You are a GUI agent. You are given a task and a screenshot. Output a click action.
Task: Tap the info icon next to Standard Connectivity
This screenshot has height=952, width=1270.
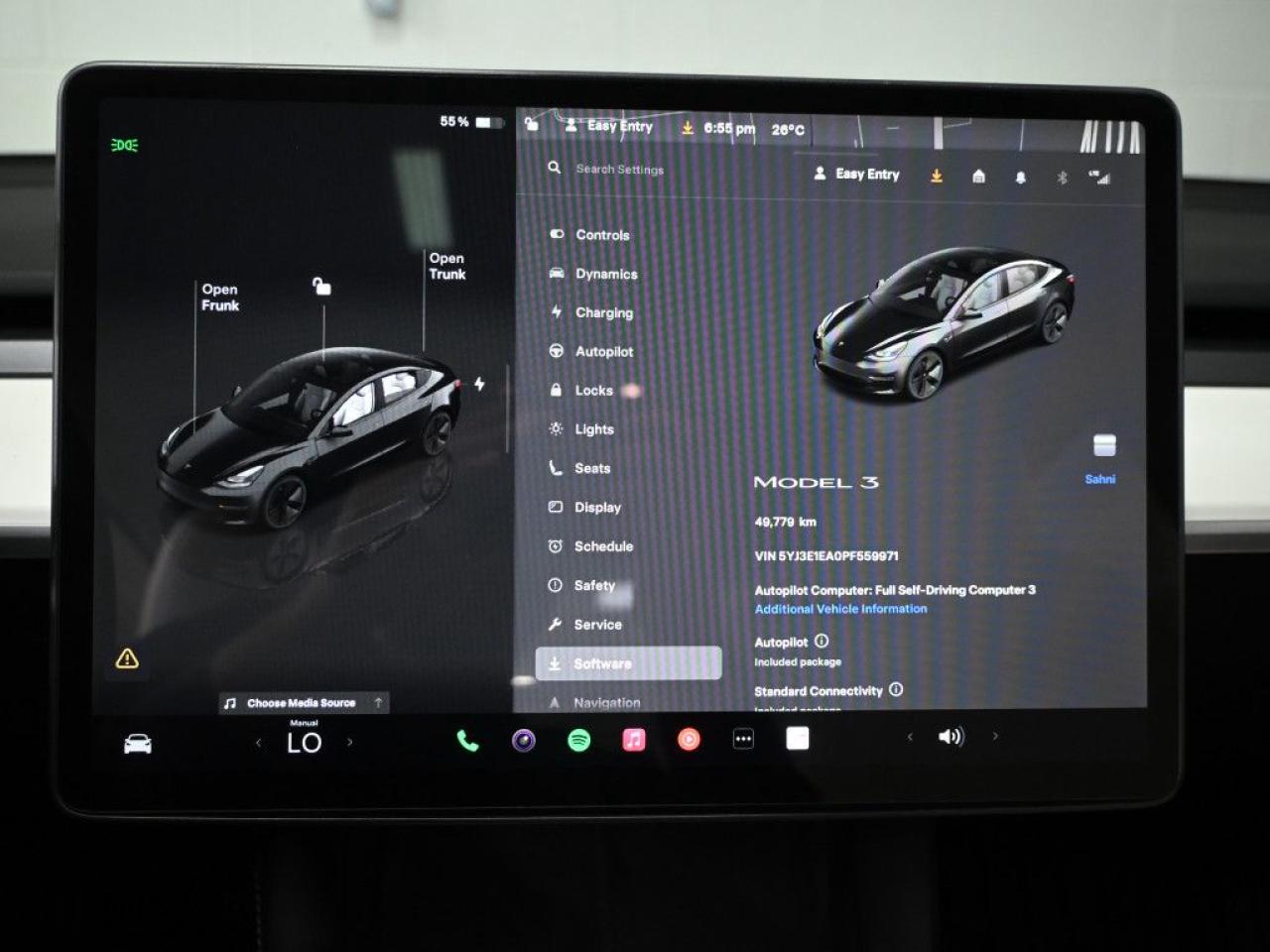896,689
